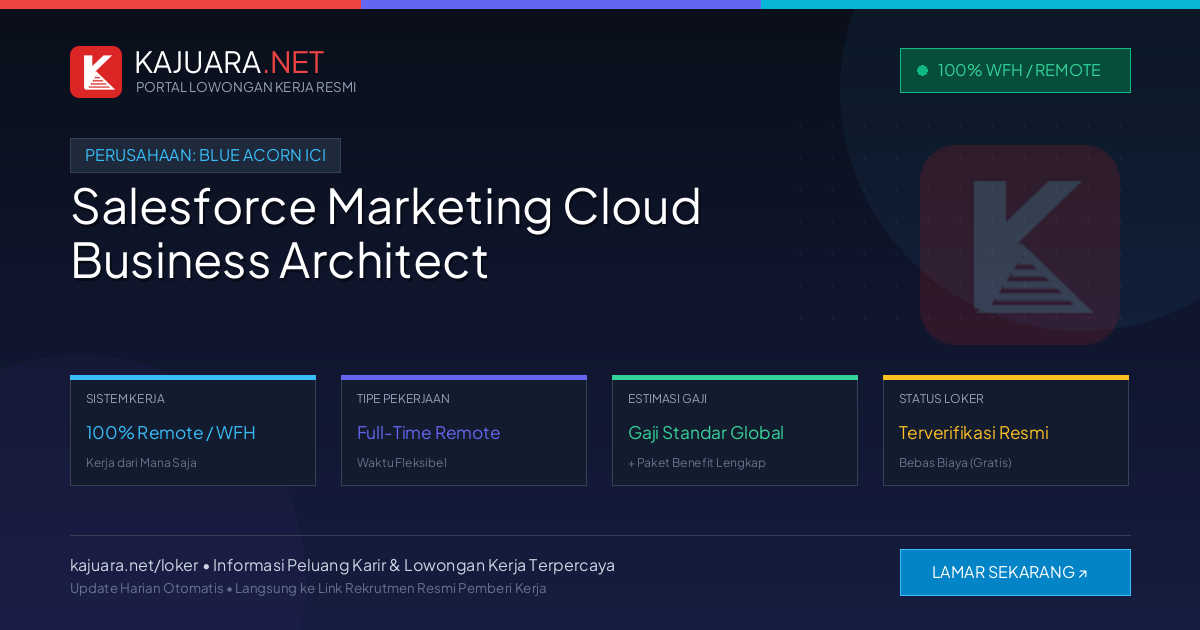This screenshot has width=1200, height=630.
Task: Click the KAJUARA.NET site title
Action: point(229,62)
